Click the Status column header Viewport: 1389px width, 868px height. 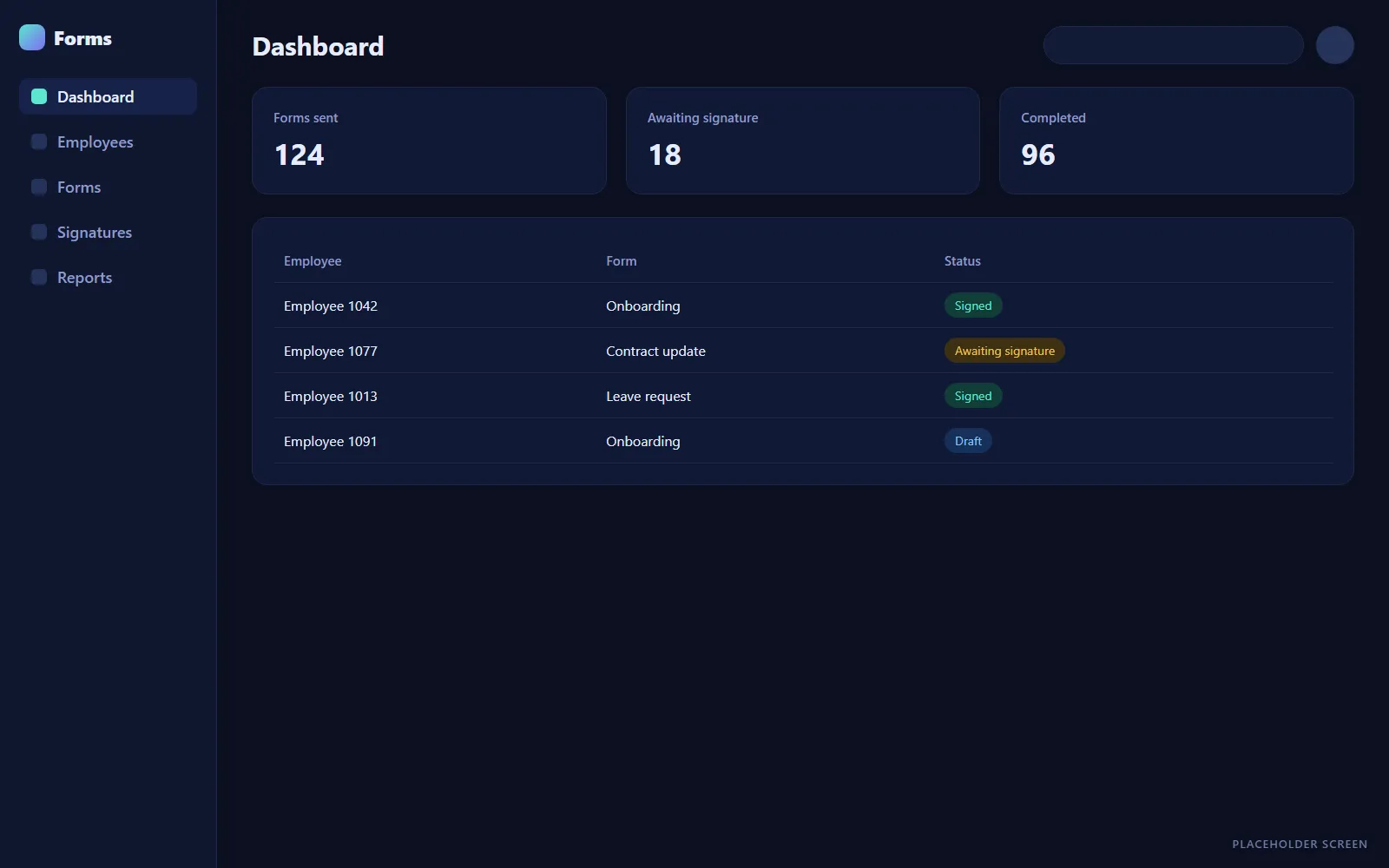(x=963, y=261)
